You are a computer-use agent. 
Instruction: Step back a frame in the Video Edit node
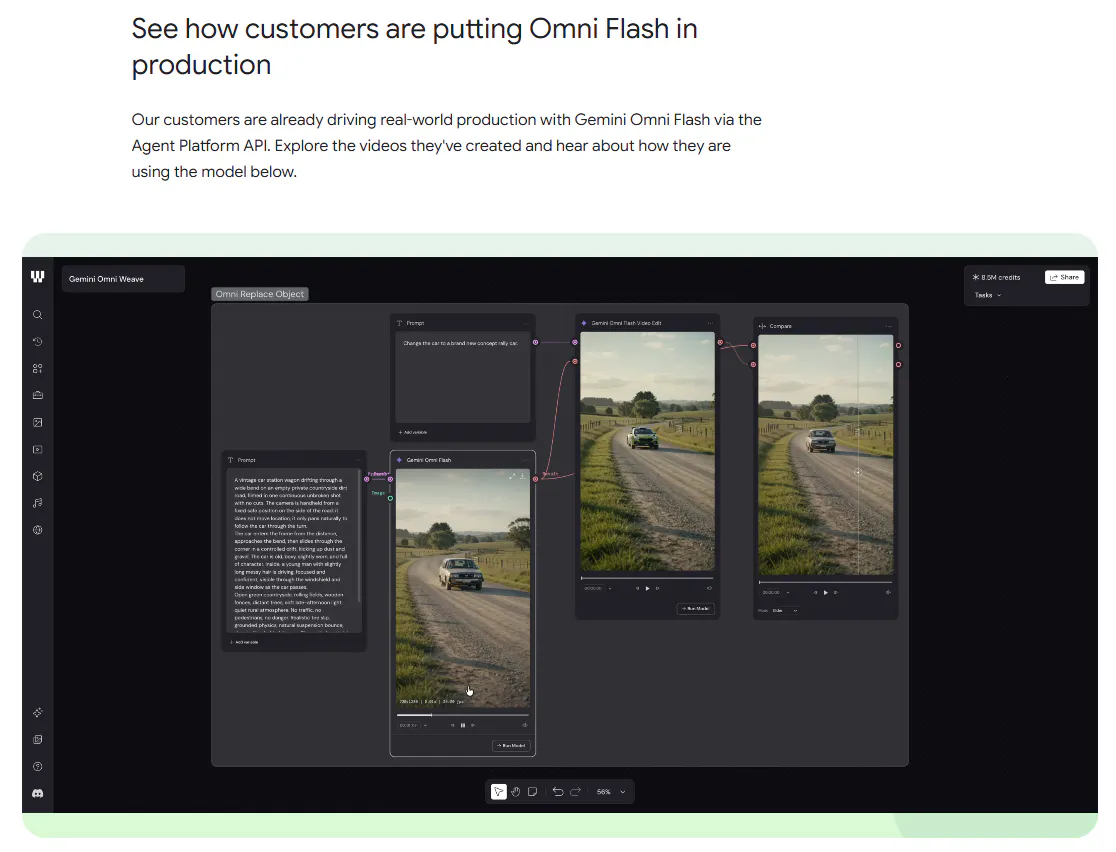pos(638,589)
